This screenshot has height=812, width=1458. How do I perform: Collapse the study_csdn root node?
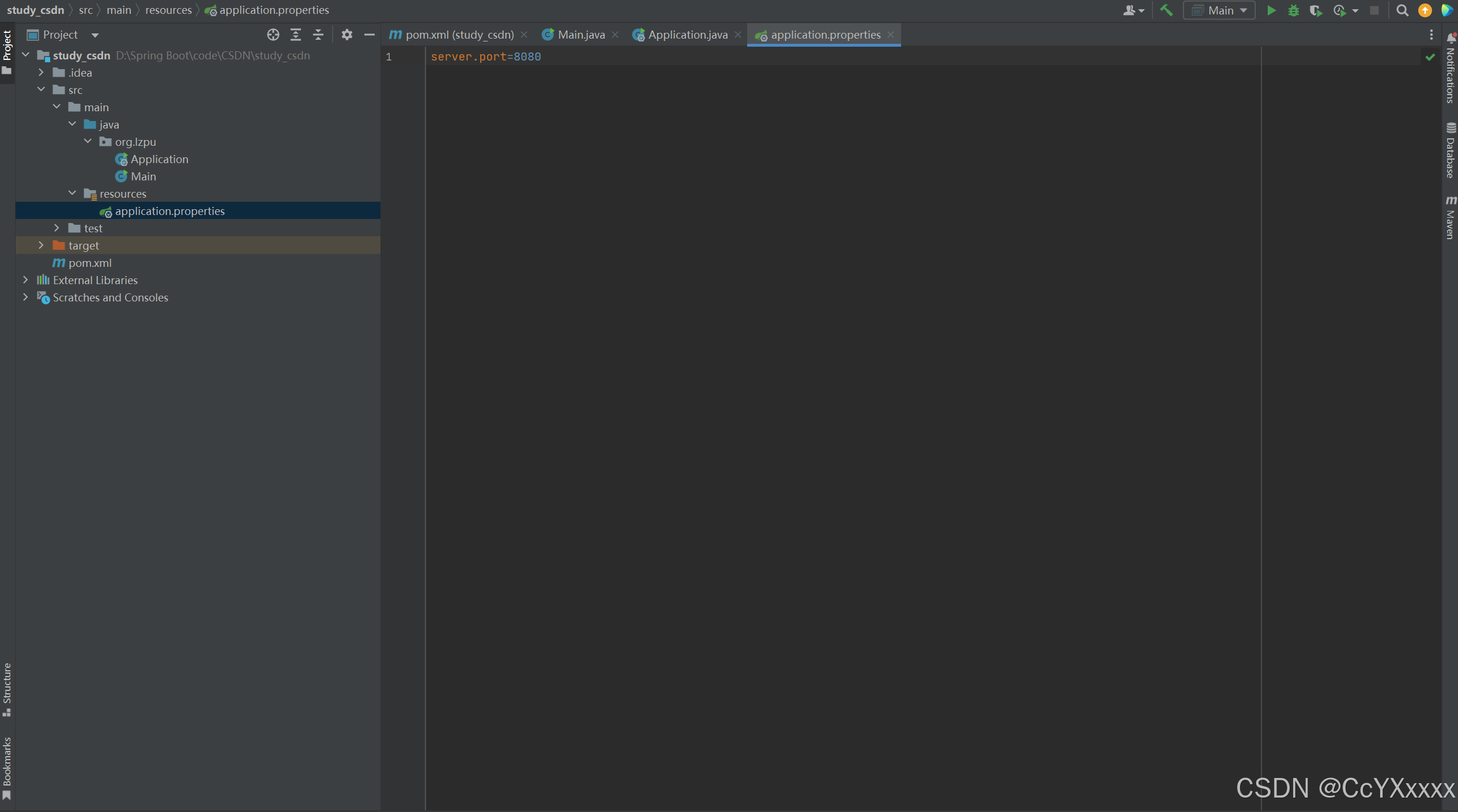(25, 55)
